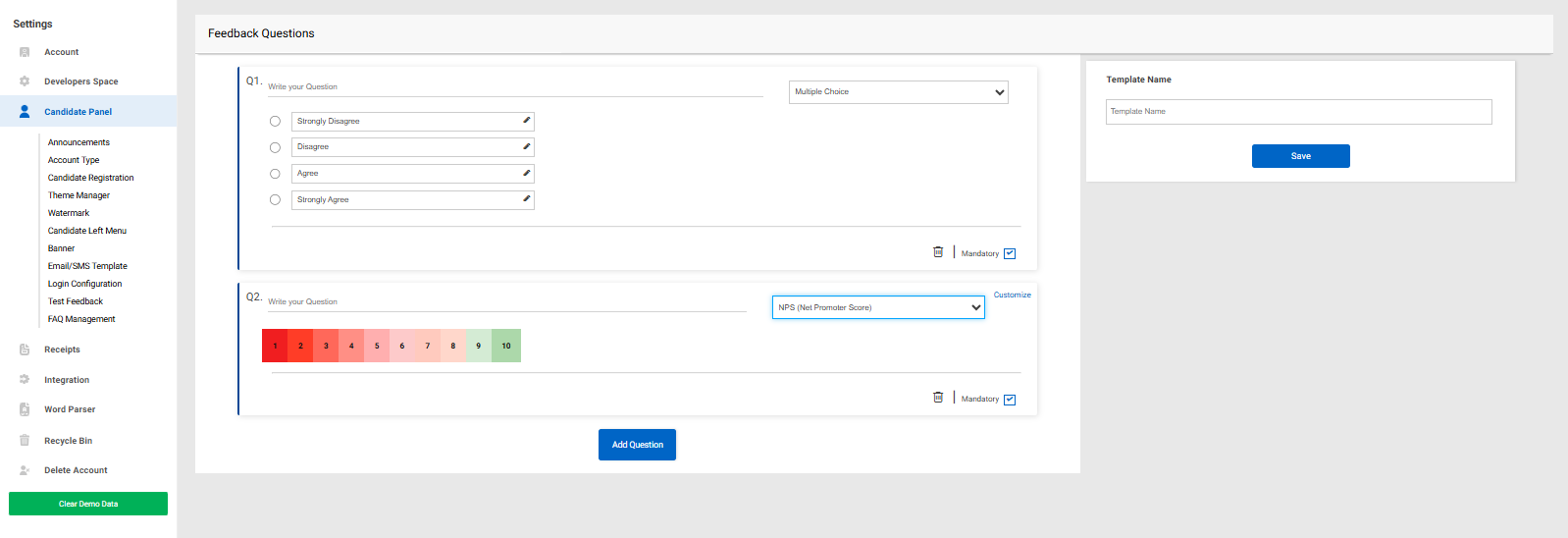Open Developers Space from the sidebar
This screenshot has height=538, width=1568.
(80, 81)
